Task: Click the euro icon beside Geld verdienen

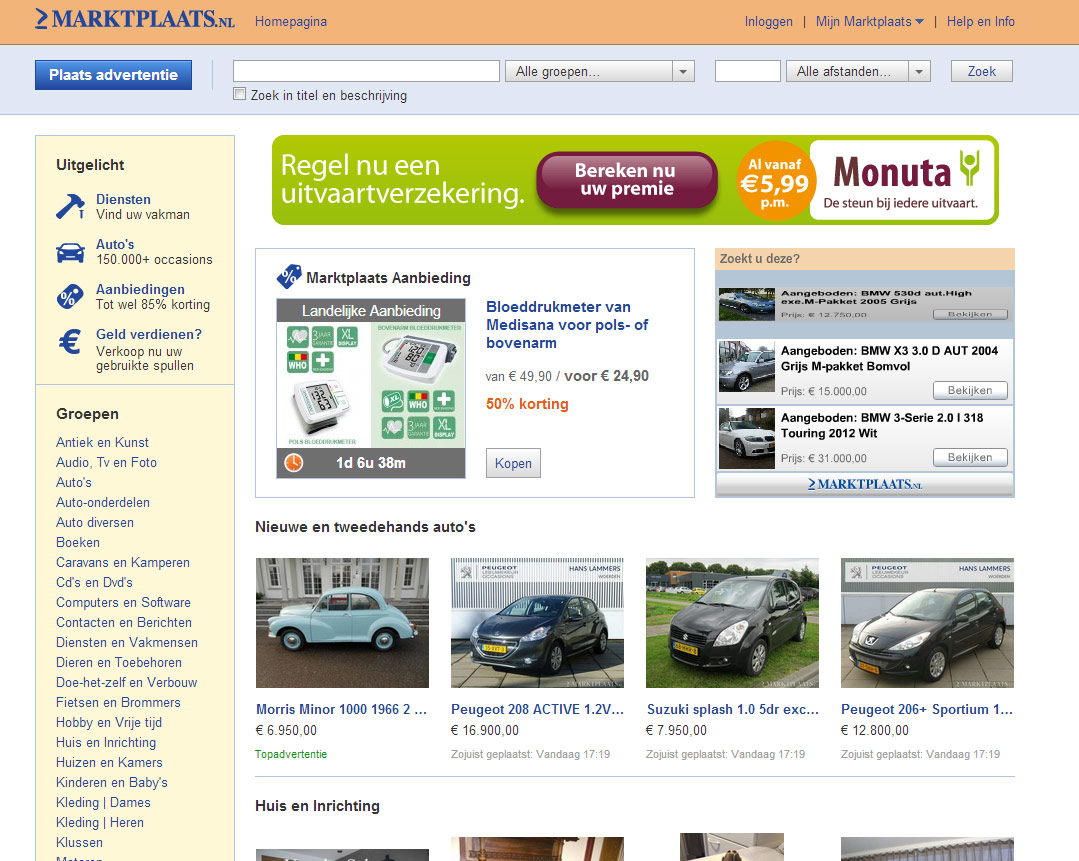Action: (70, 343)
